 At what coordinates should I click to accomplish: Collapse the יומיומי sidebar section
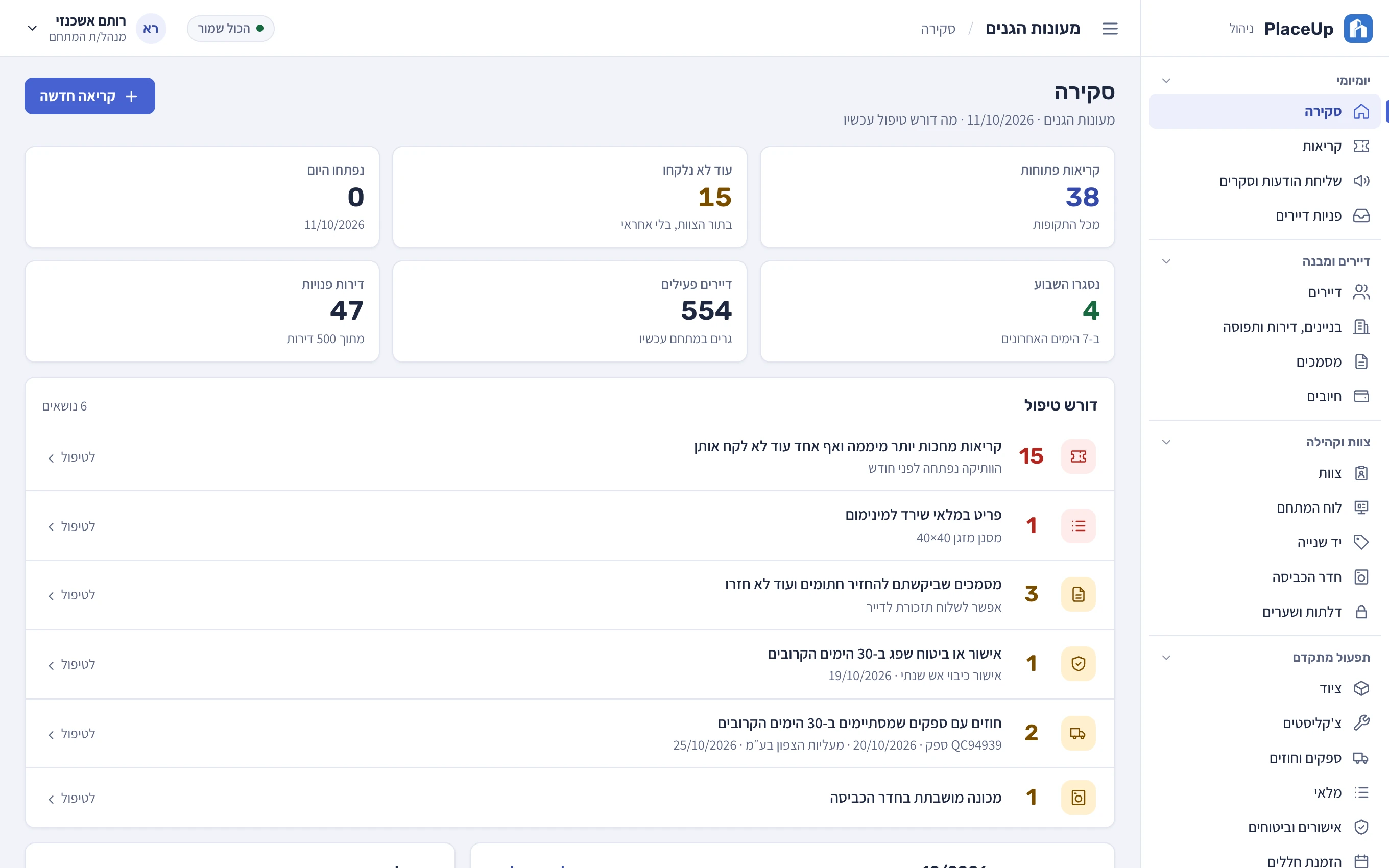click(x=1166, y=80)
